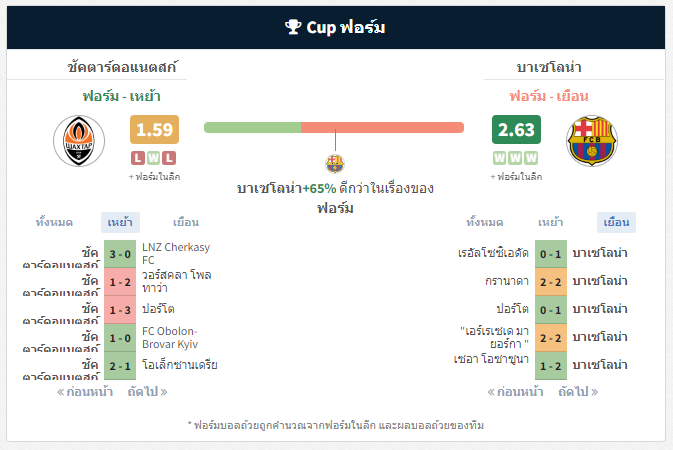Click the 2.63 Barcelona form rating box
The image size is (673, 450).
pyautogui.click(x=516, y=129)
